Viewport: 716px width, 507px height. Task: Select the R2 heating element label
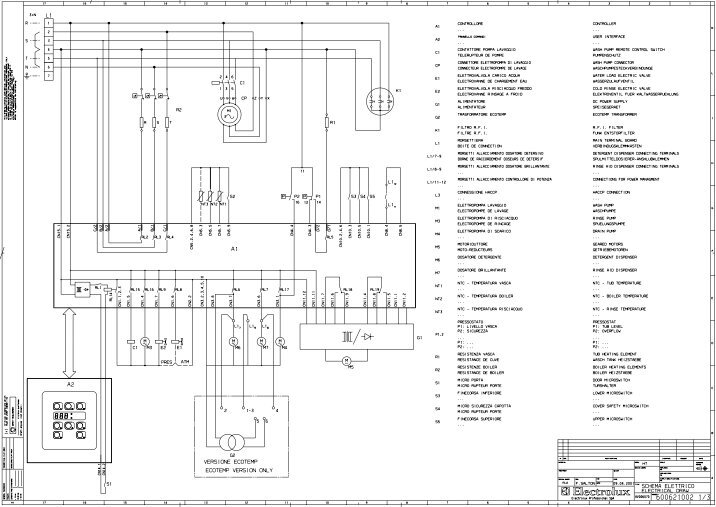(178, 107)
